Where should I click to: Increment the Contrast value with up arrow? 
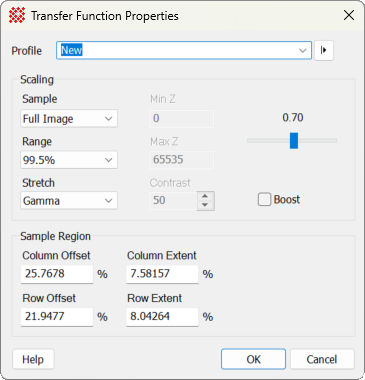pyautogui.click(x=205, y=196)
